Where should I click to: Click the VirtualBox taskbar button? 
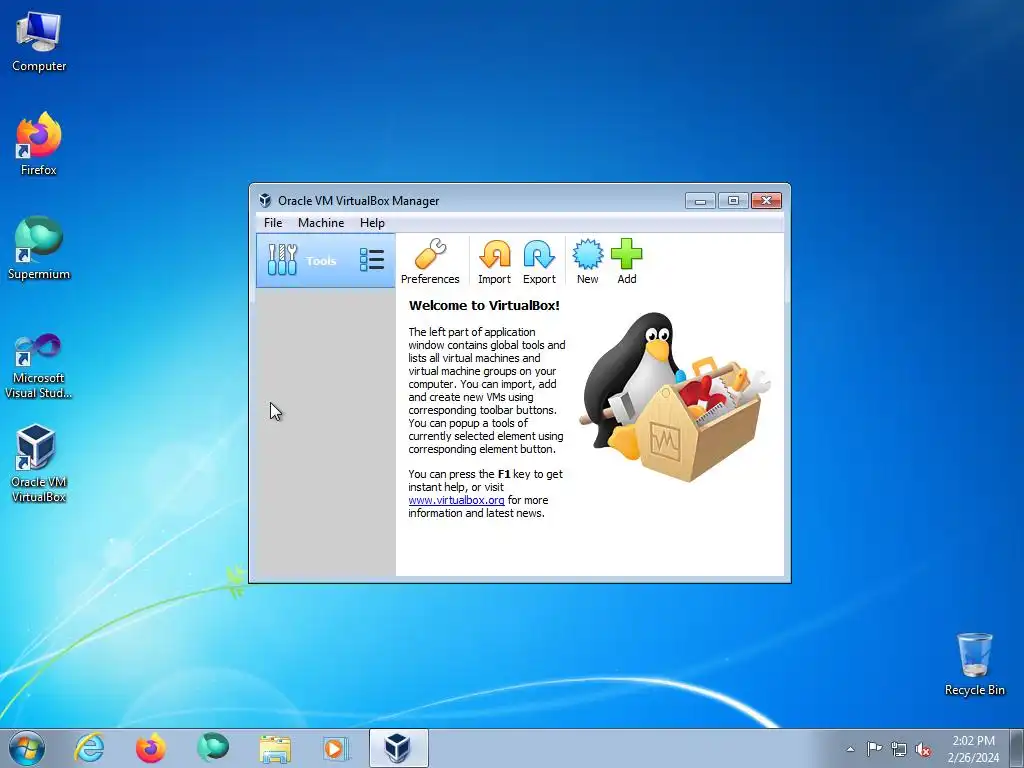398,748
